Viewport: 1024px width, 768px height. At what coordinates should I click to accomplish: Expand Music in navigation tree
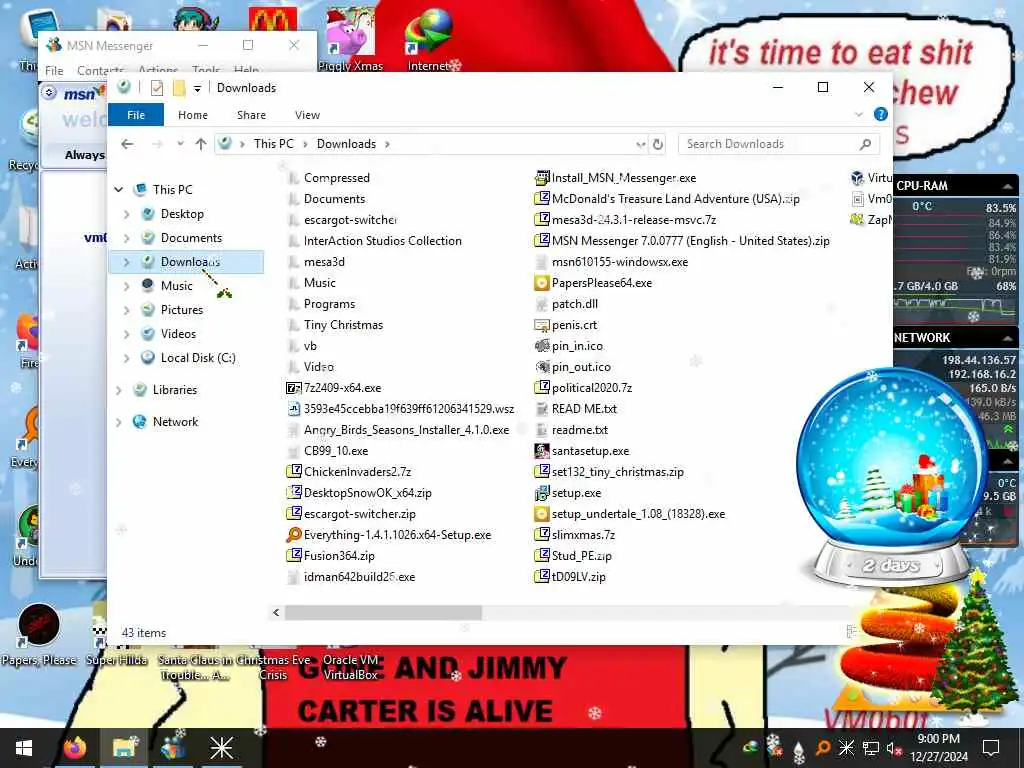point(127,286)
